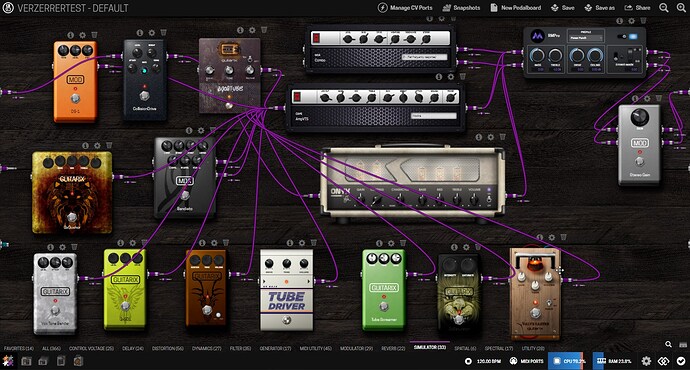Create a New Pedalboard
The width and height of the screenshot is (690, 370).
(515, 7)
